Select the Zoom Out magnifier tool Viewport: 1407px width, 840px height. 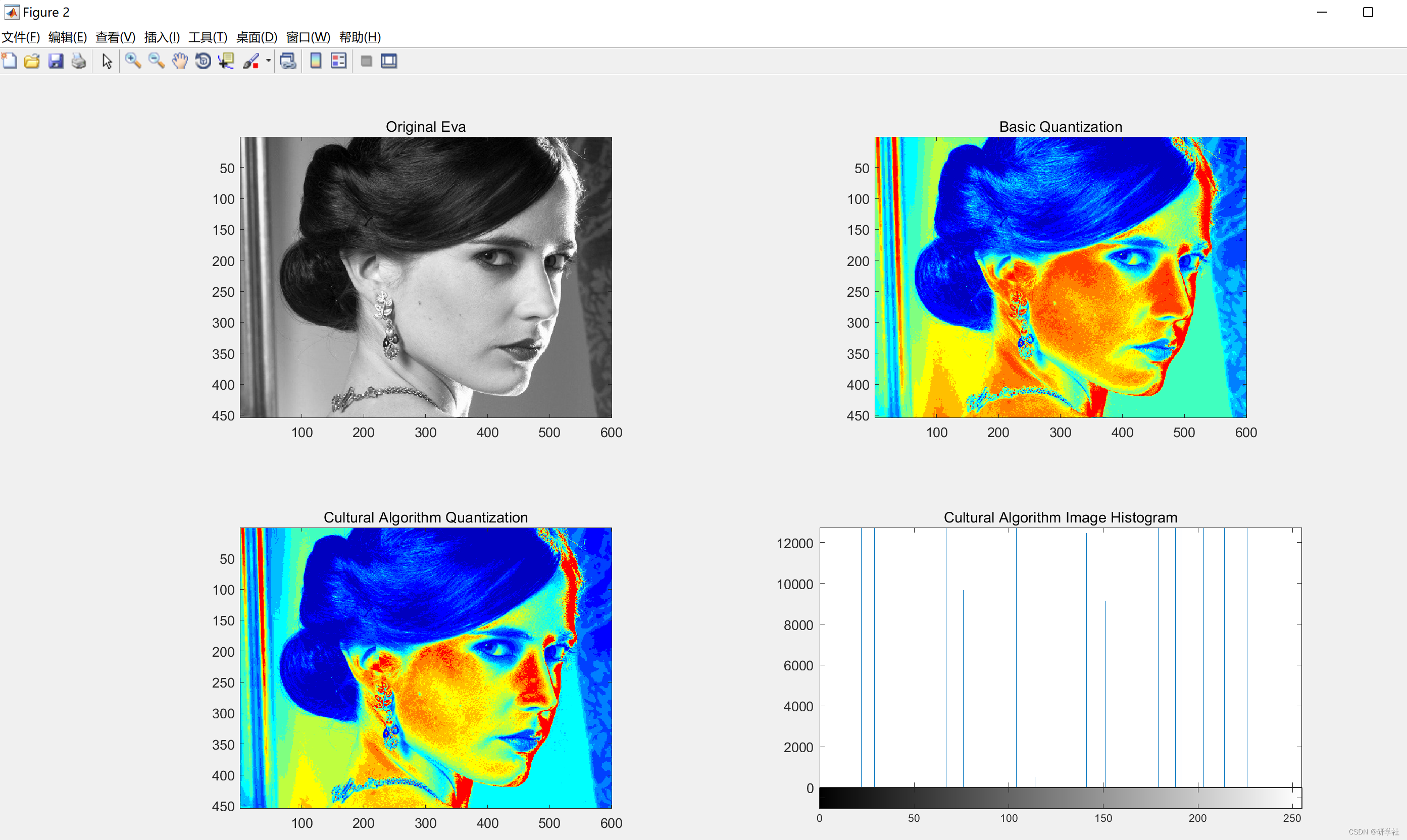pyautogui.click(x=156, y=61)
